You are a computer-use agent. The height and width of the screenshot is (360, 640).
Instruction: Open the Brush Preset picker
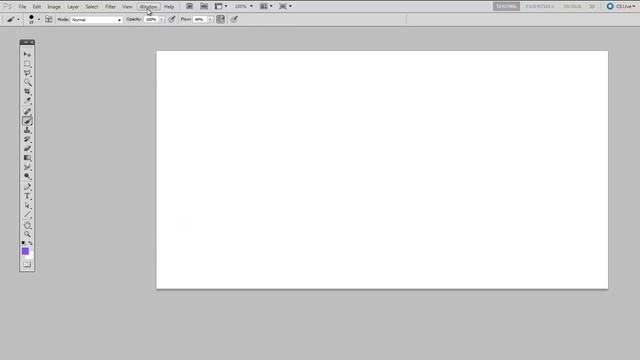click(34, 19)
